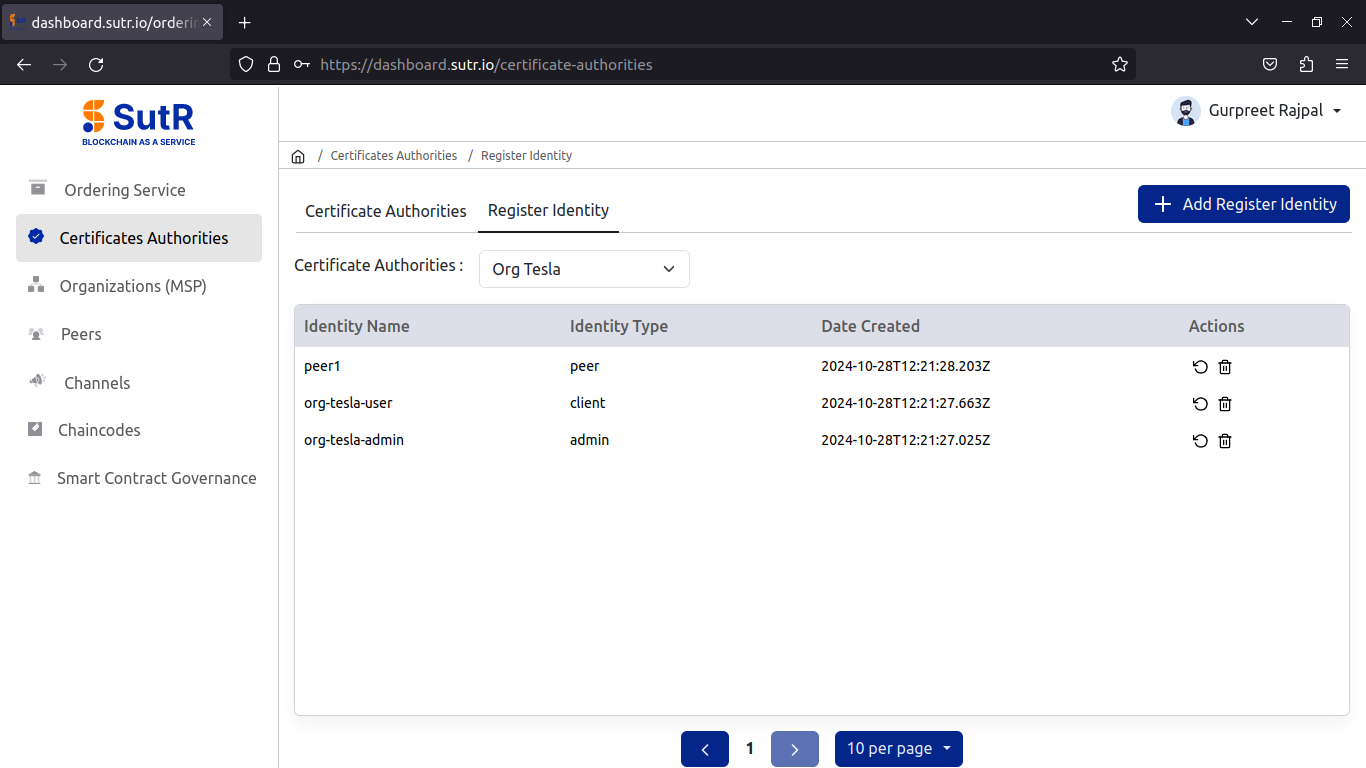Viewport: 1366px width, 768px height.
Task: Go to the home breadcrumb icon
Action: [x=298, y=156]
